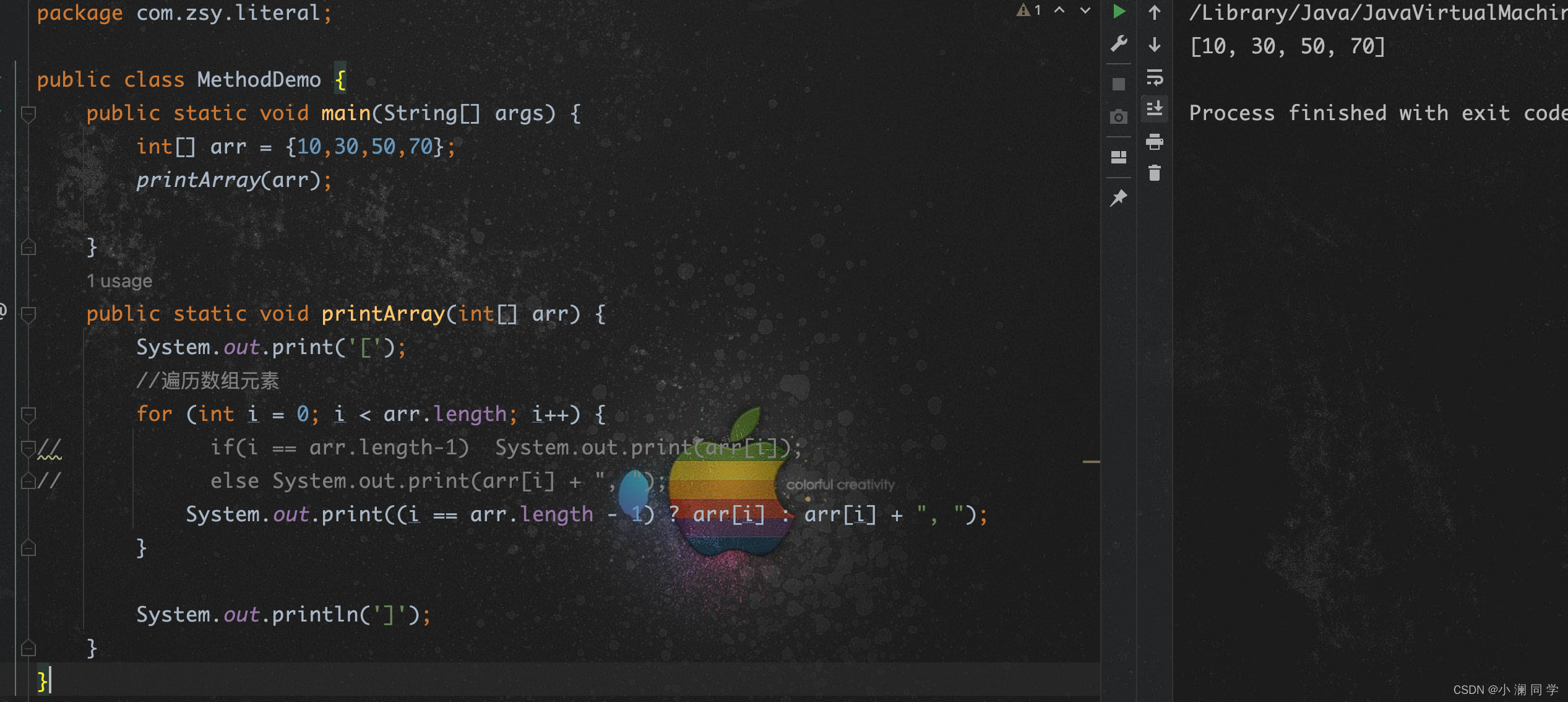Click the restore layout icon
Screen dimensions: 1568x702
(1119, 157)
